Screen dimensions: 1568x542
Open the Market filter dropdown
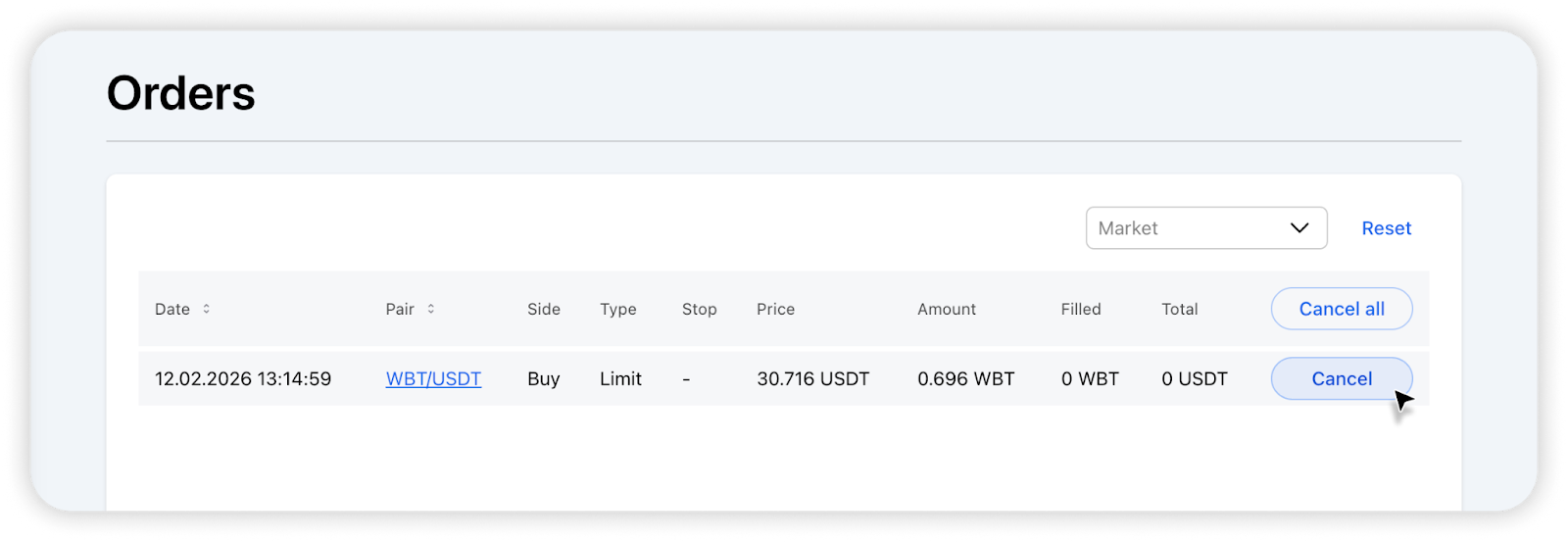tap(1205, 228)
